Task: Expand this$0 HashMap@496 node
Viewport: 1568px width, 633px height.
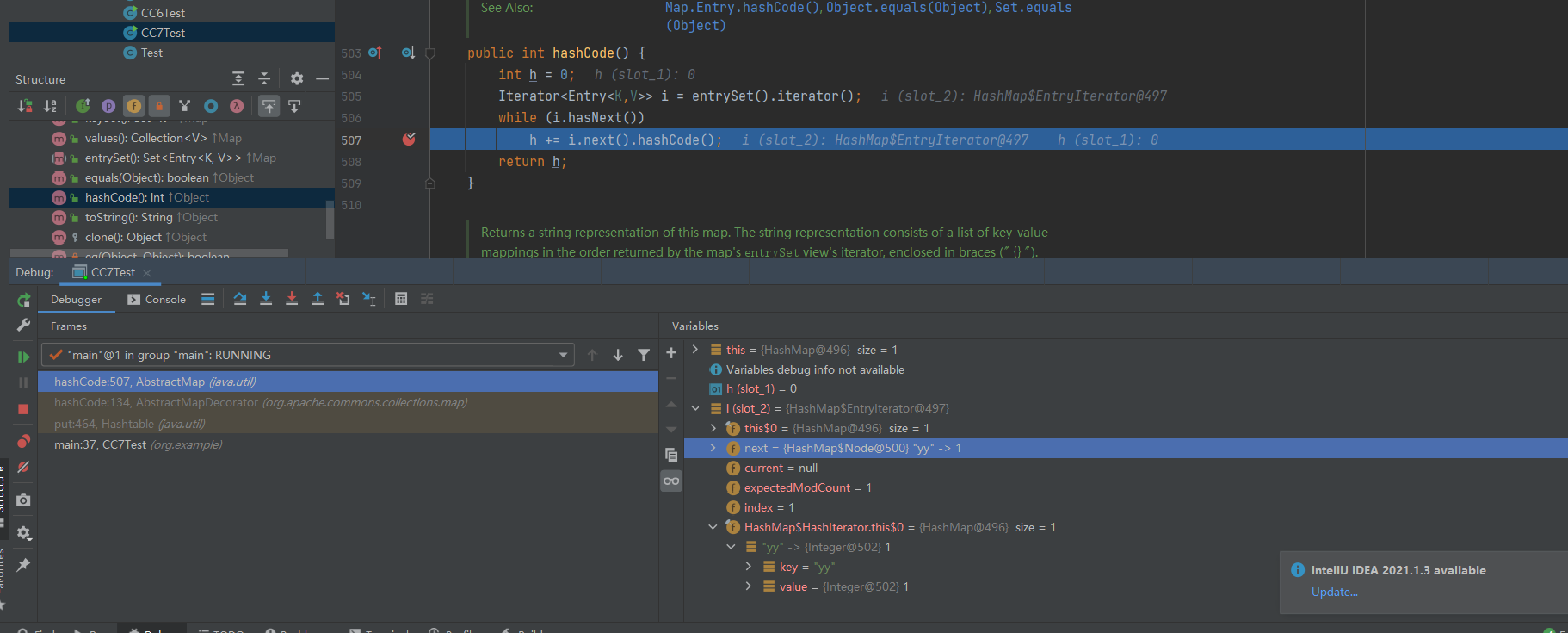Action: (713, 428)
